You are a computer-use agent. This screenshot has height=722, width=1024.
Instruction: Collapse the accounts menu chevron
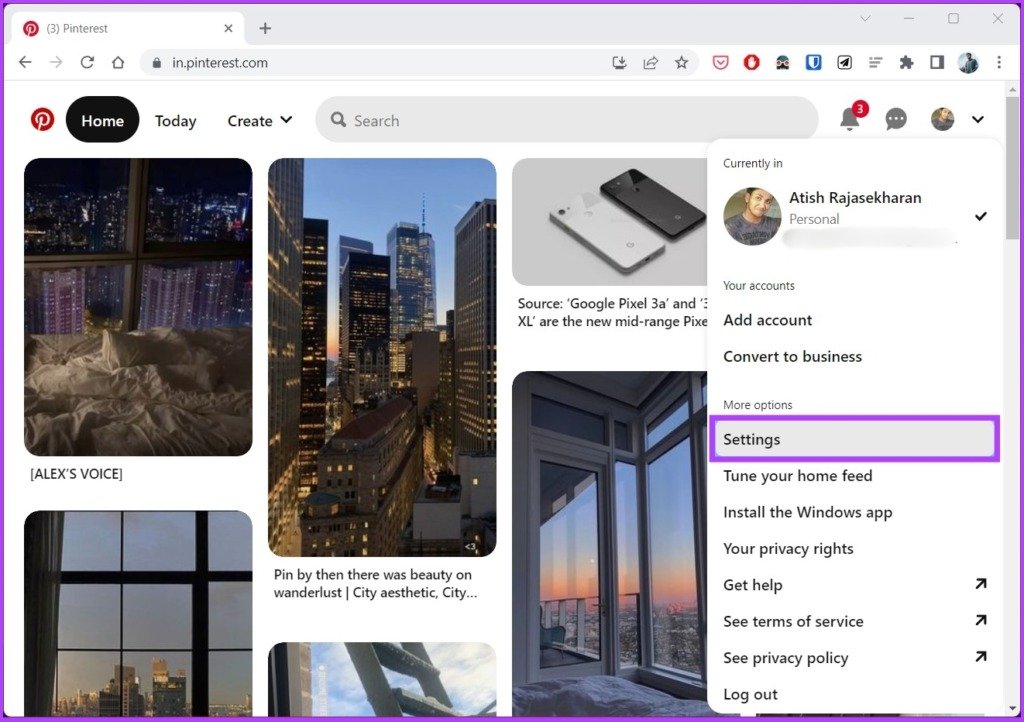pyautogui.click(x=978, y=119)
